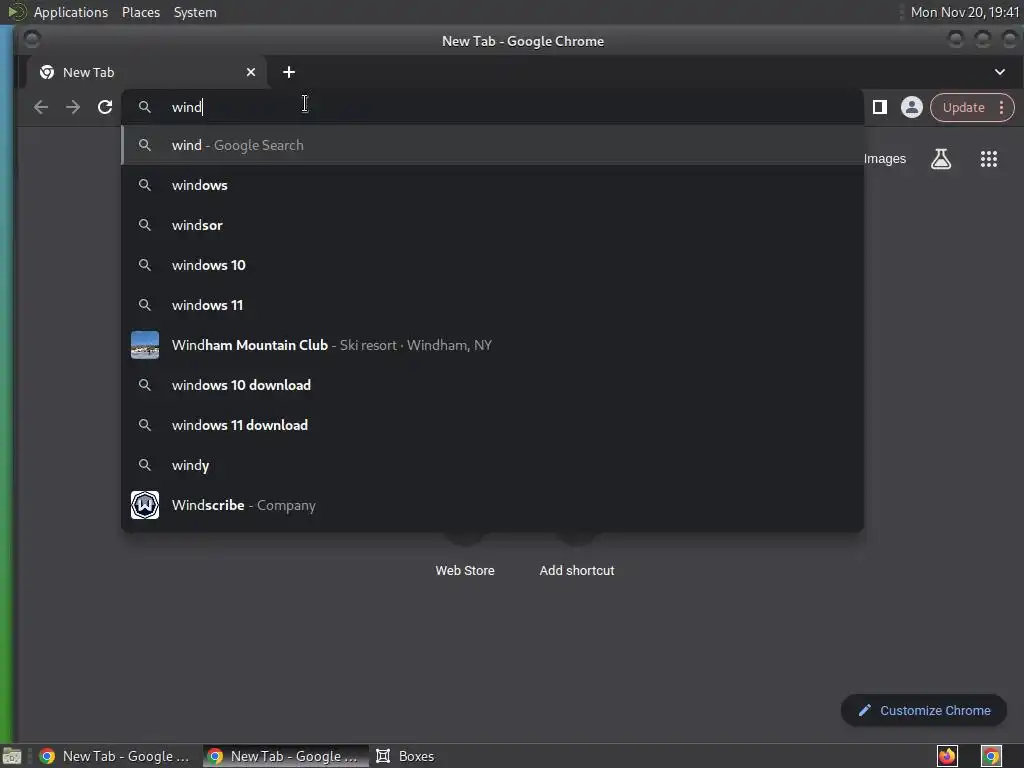Open a new tab with plus button
The height and width of the screenshot is (768, 1024).
(x=289, y=72)
